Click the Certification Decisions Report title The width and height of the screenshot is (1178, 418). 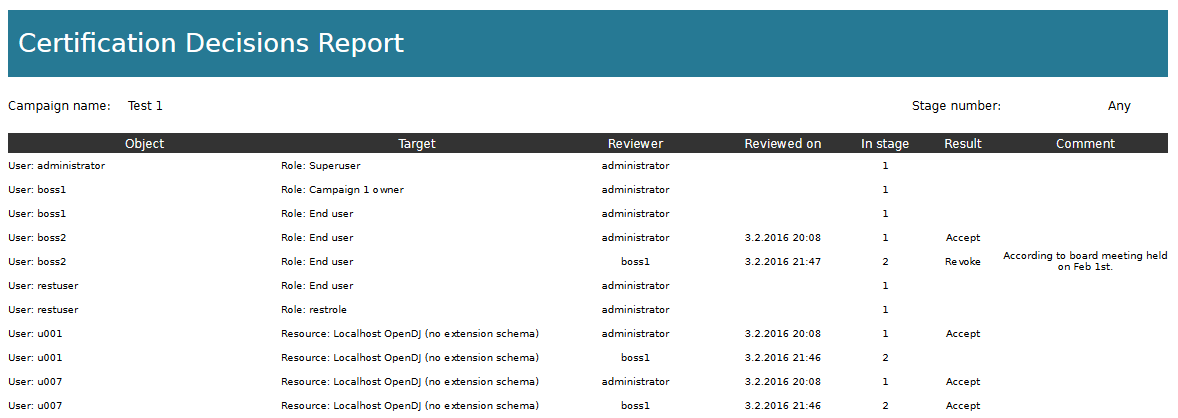[x=211, y=43]
